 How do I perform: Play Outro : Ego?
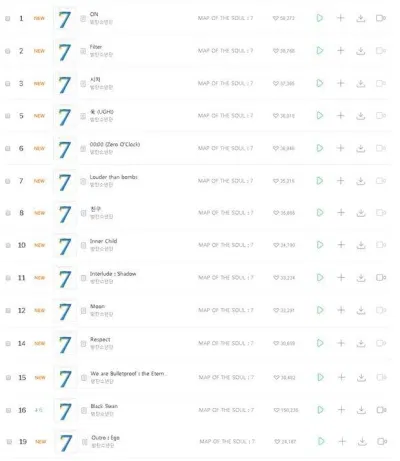tap(321, 441)
